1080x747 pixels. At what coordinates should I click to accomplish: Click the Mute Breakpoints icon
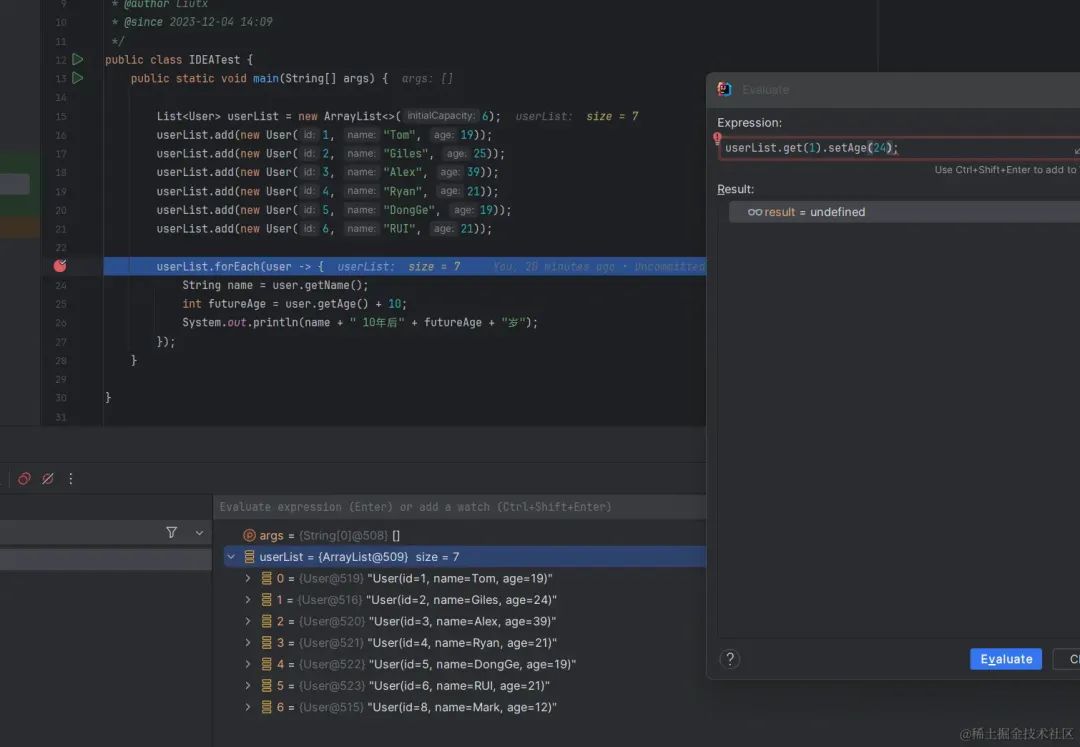[x=47, y=479]
